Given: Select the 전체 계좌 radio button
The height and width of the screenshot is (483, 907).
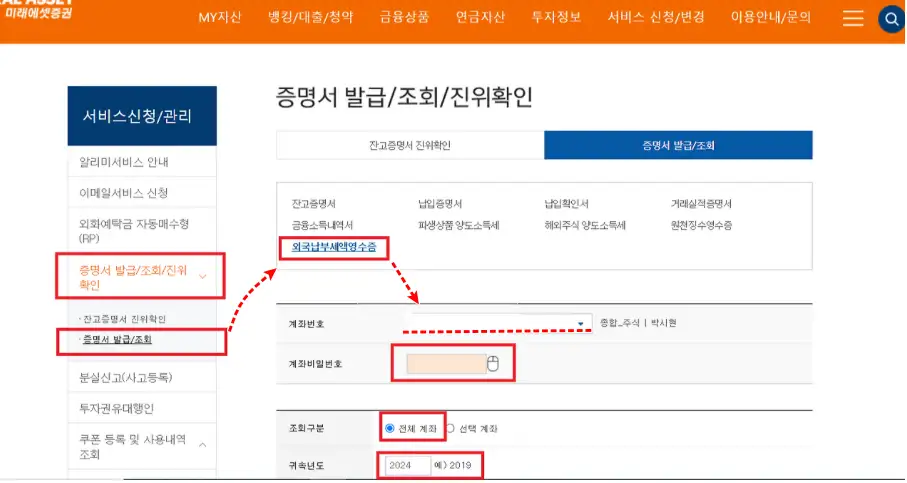Looking at the screenshot, I should coord(389,429).
